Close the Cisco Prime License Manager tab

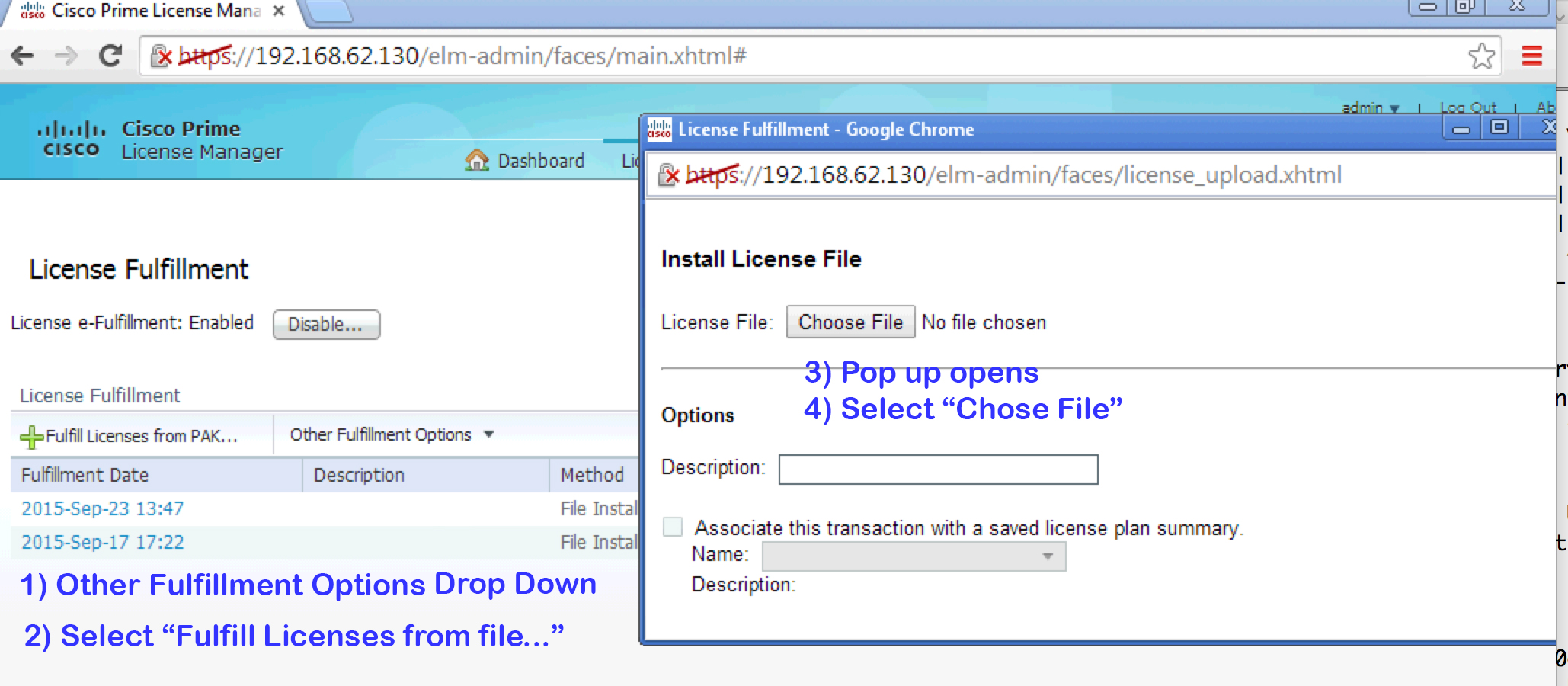pos(279,11)
